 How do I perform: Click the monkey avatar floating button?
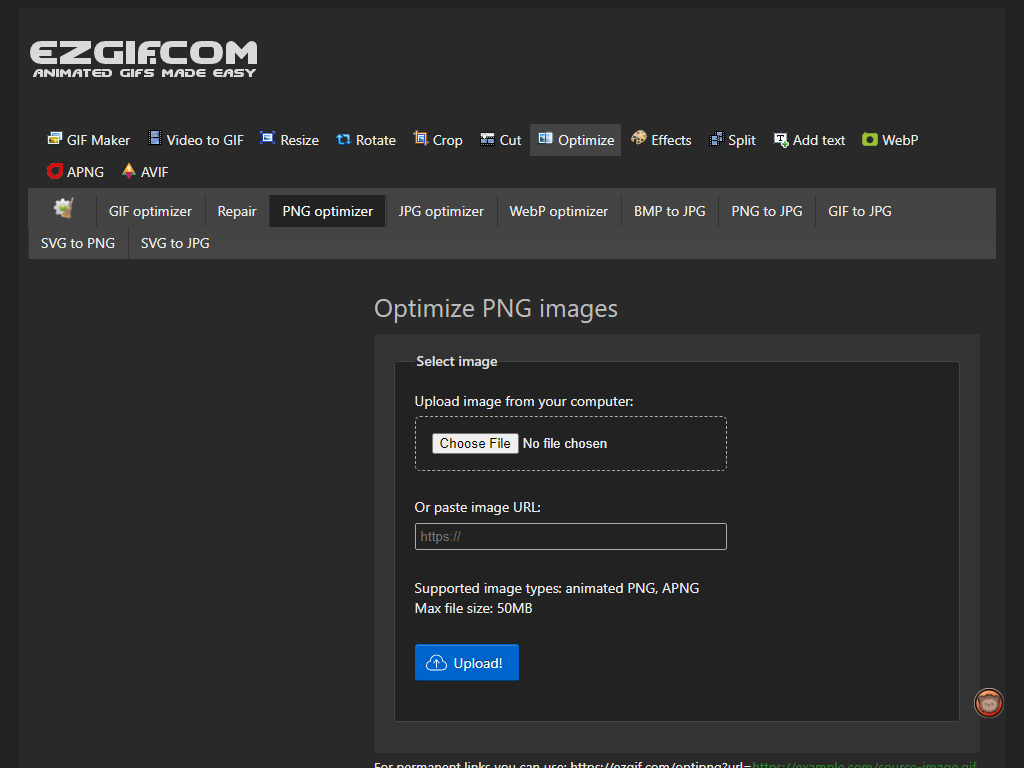point(989,703)
